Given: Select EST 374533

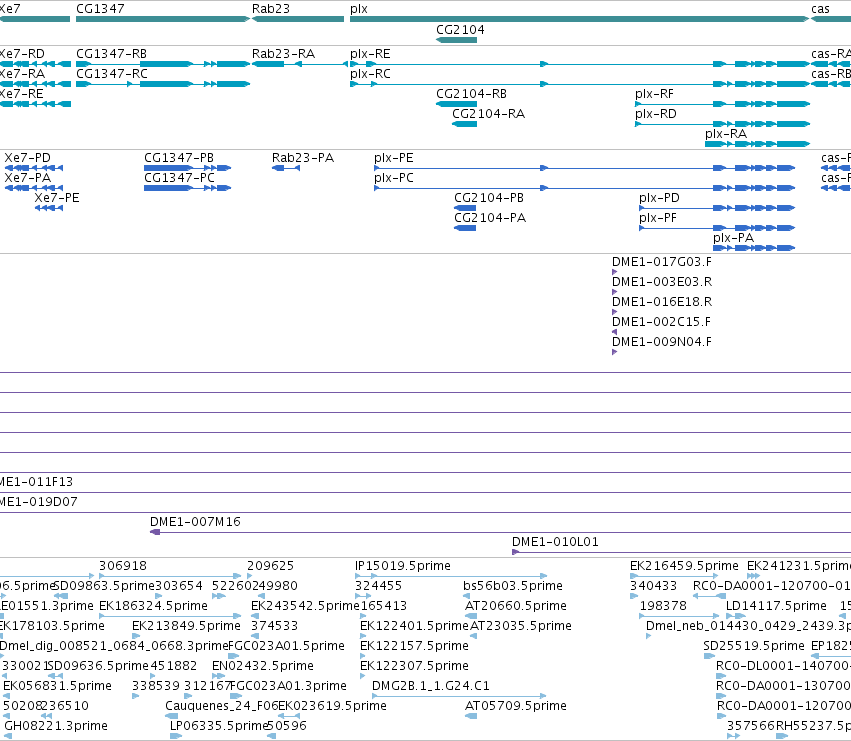Looking at the screenshot, I should pyautogui.click(x=275, y=626).
